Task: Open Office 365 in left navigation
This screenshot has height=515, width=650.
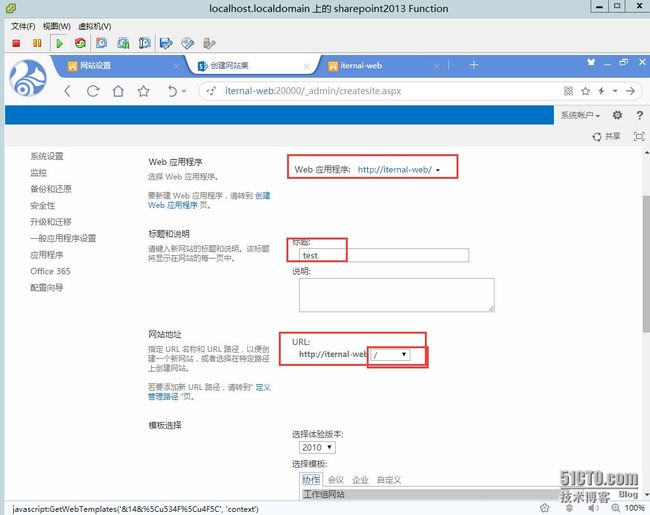Action: pyautogui.click(x=50, y=271)
